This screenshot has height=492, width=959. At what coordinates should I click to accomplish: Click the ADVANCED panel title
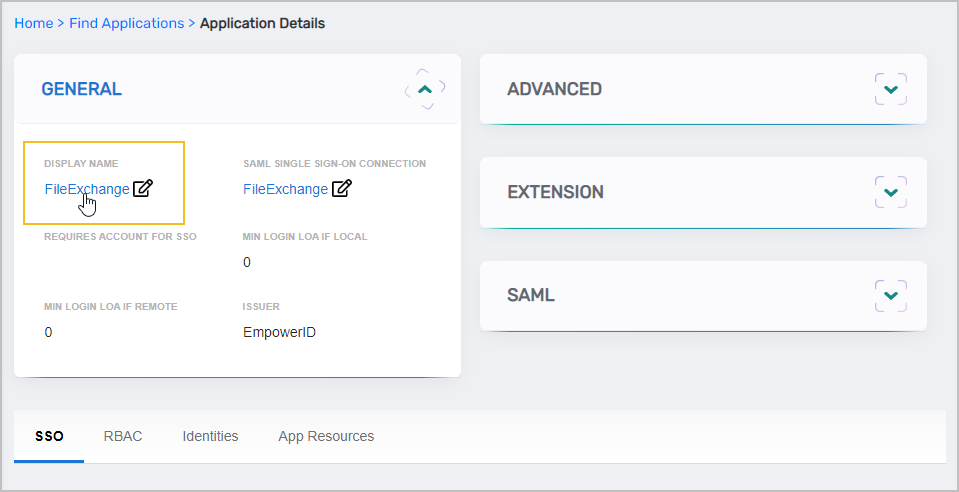[x=554, y=89]
